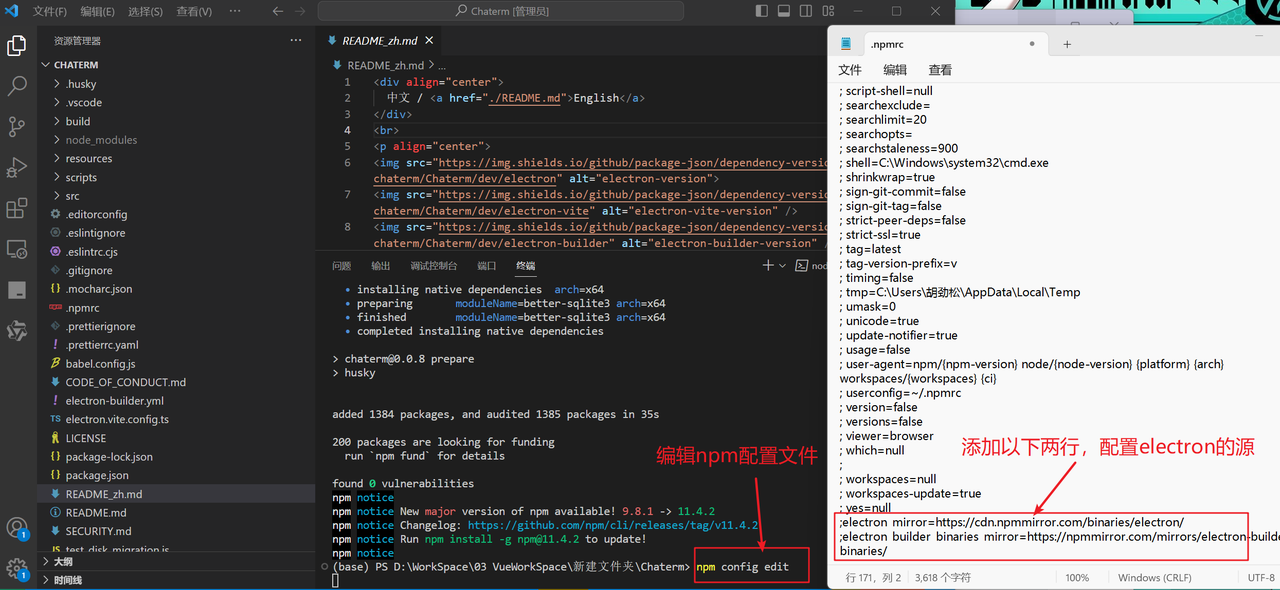Open the 文件(F) menu in VS Code
This screenshot has width=1280, height=590.
[x=50, y=11]
